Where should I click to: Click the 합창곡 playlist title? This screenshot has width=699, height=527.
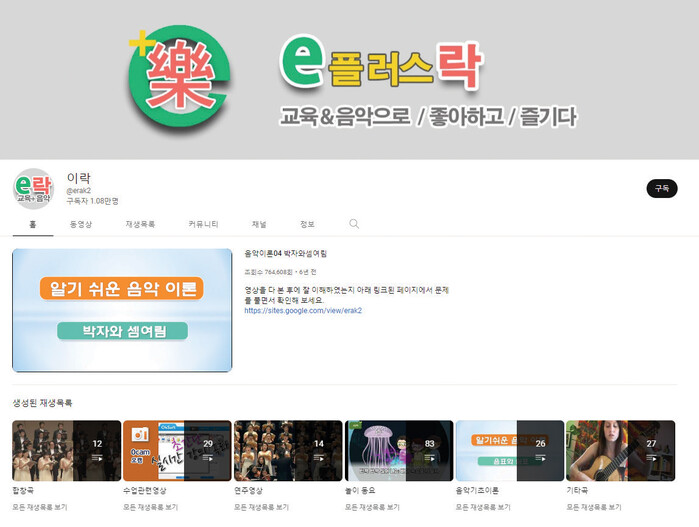[23, 490]
